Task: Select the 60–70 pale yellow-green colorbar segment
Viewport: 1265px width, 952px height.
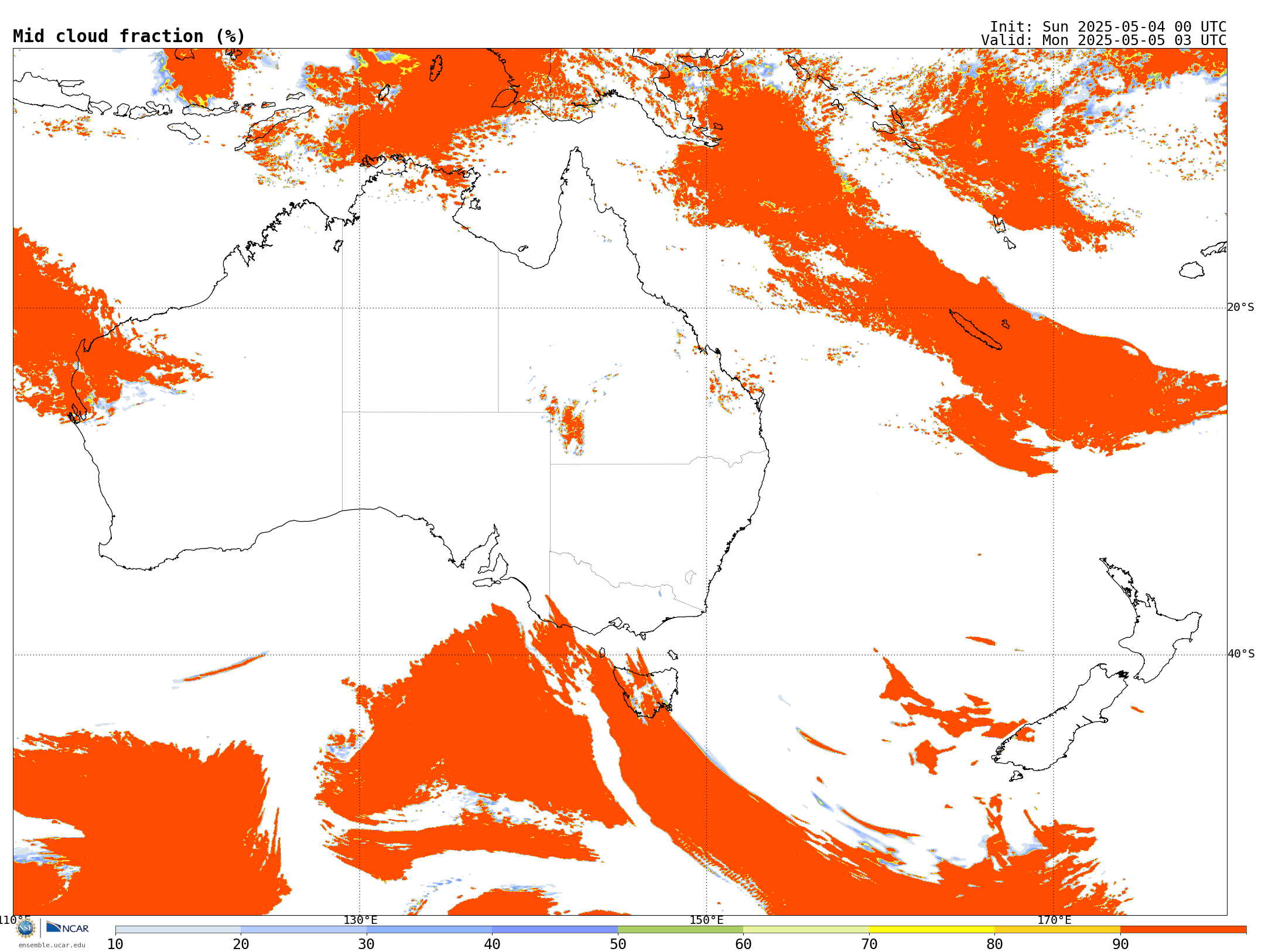Action: click(x=806, y=930)
